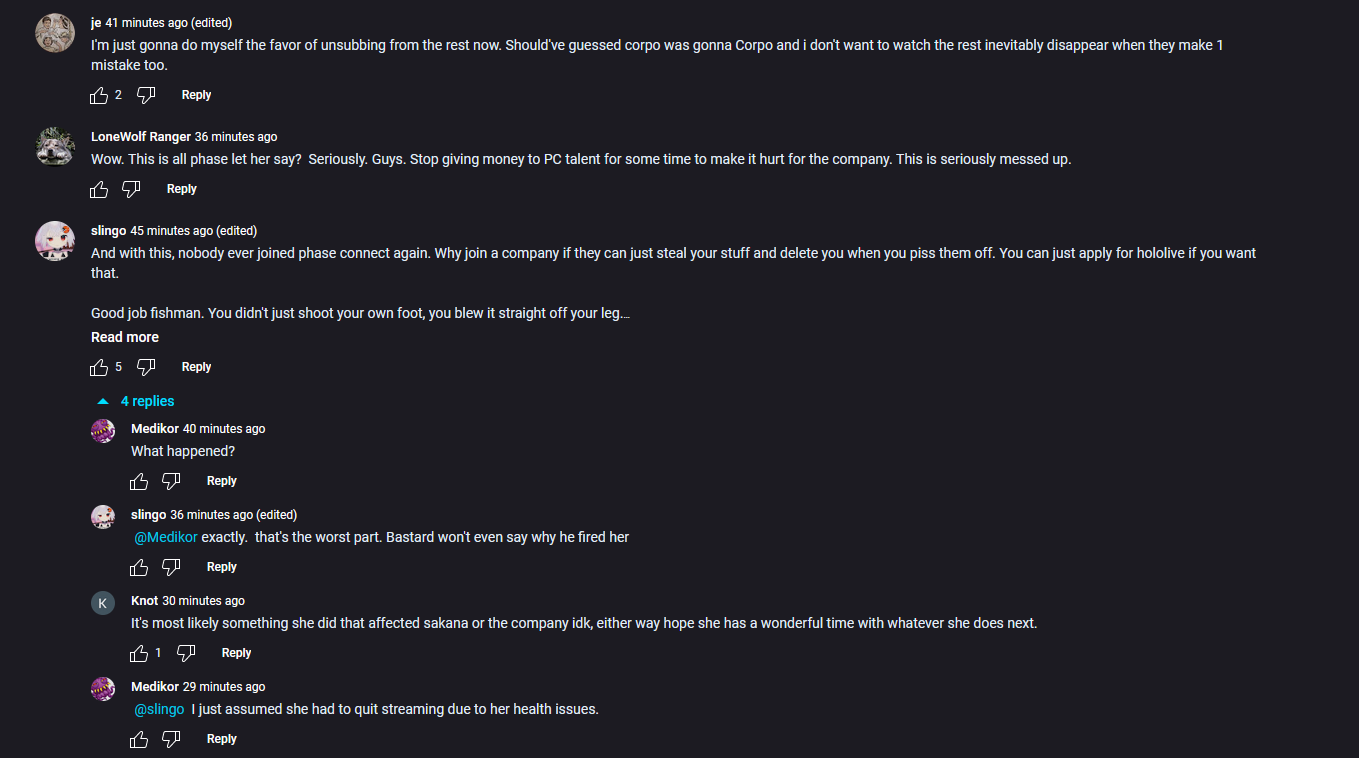1359x758 pixels.
Task: Like je's comment about unsubbing
Action: 99,95
